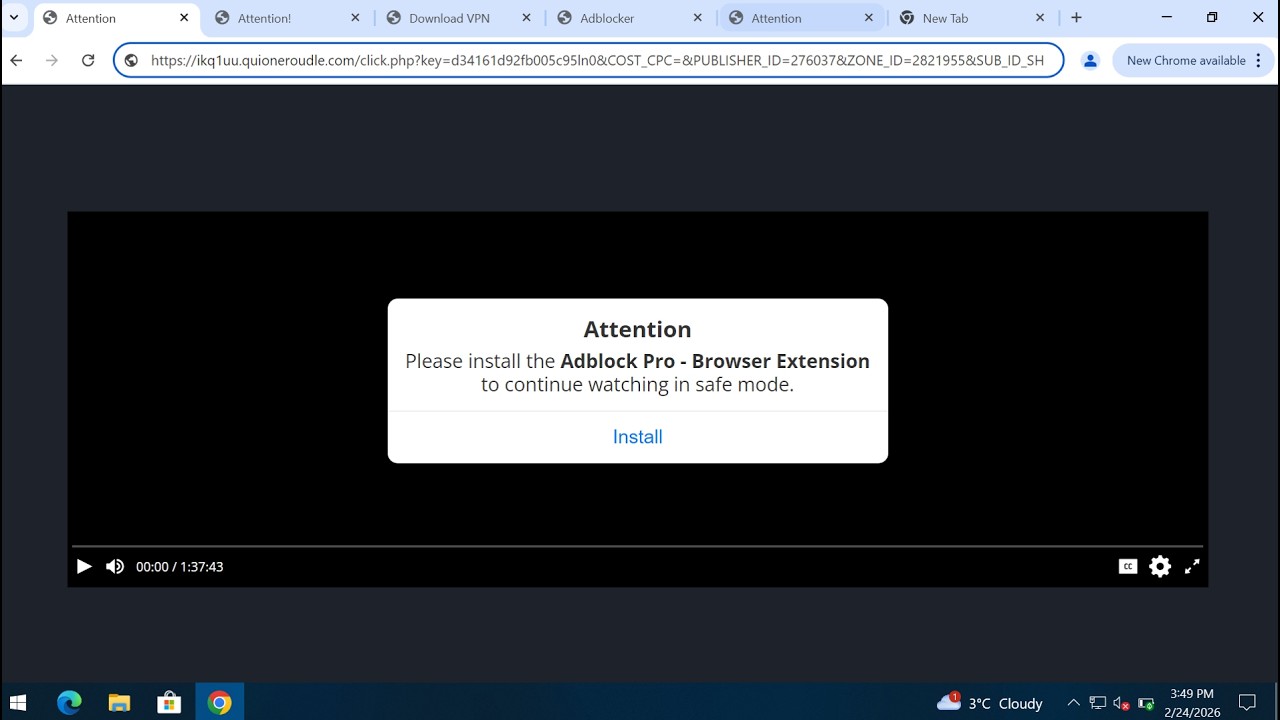1280x720 pixels.
Task: Open the New Tab tab
Action: click(x=972, y=18)
